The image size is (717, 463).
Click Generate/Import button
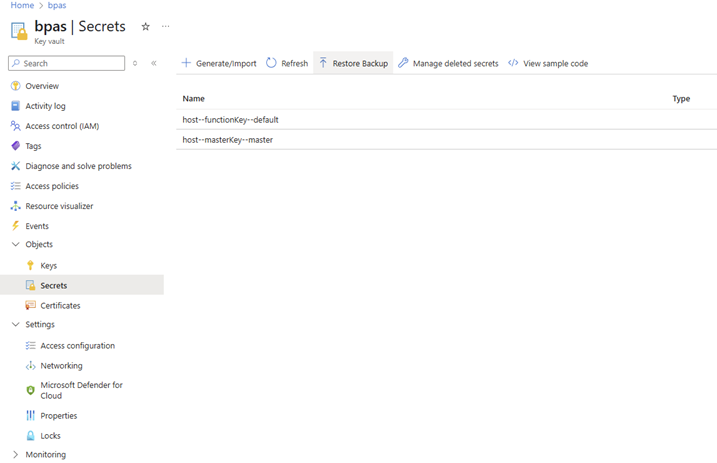coord(219,63)
